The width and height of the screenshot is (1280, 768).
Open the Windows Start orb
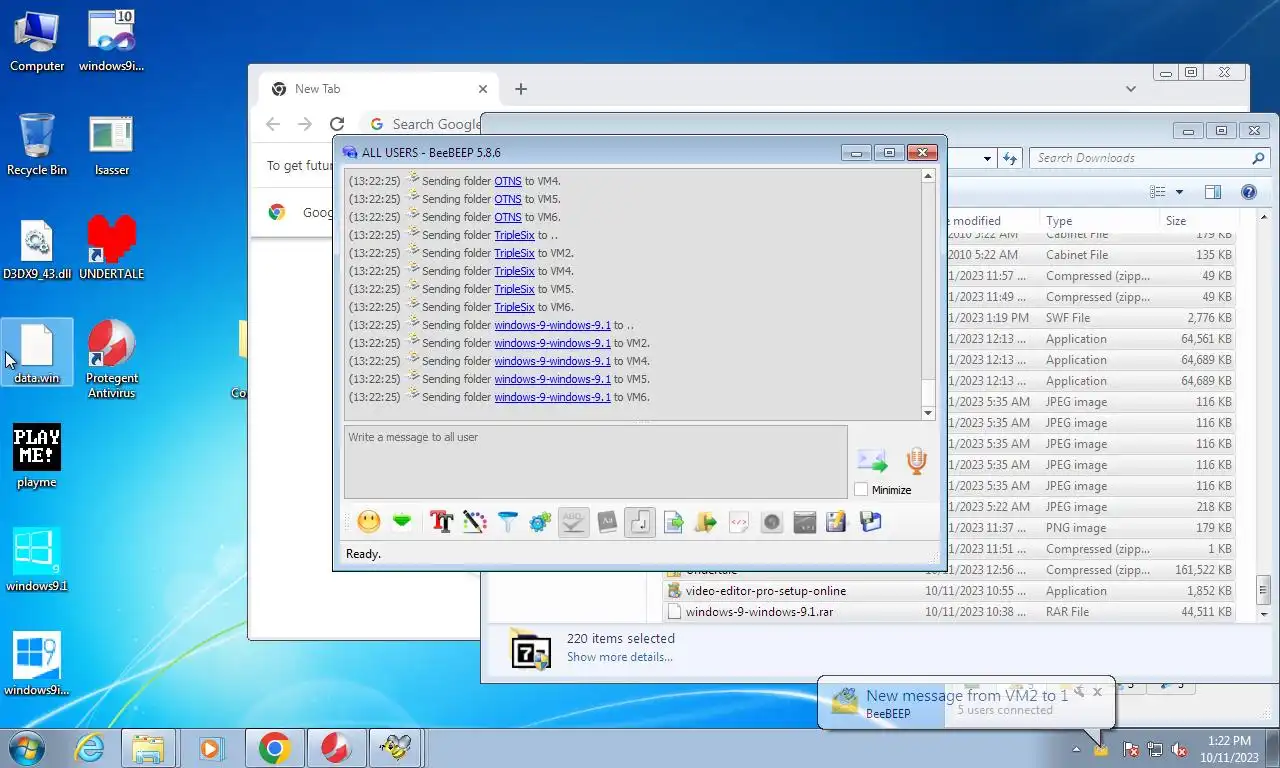[27, 748]
